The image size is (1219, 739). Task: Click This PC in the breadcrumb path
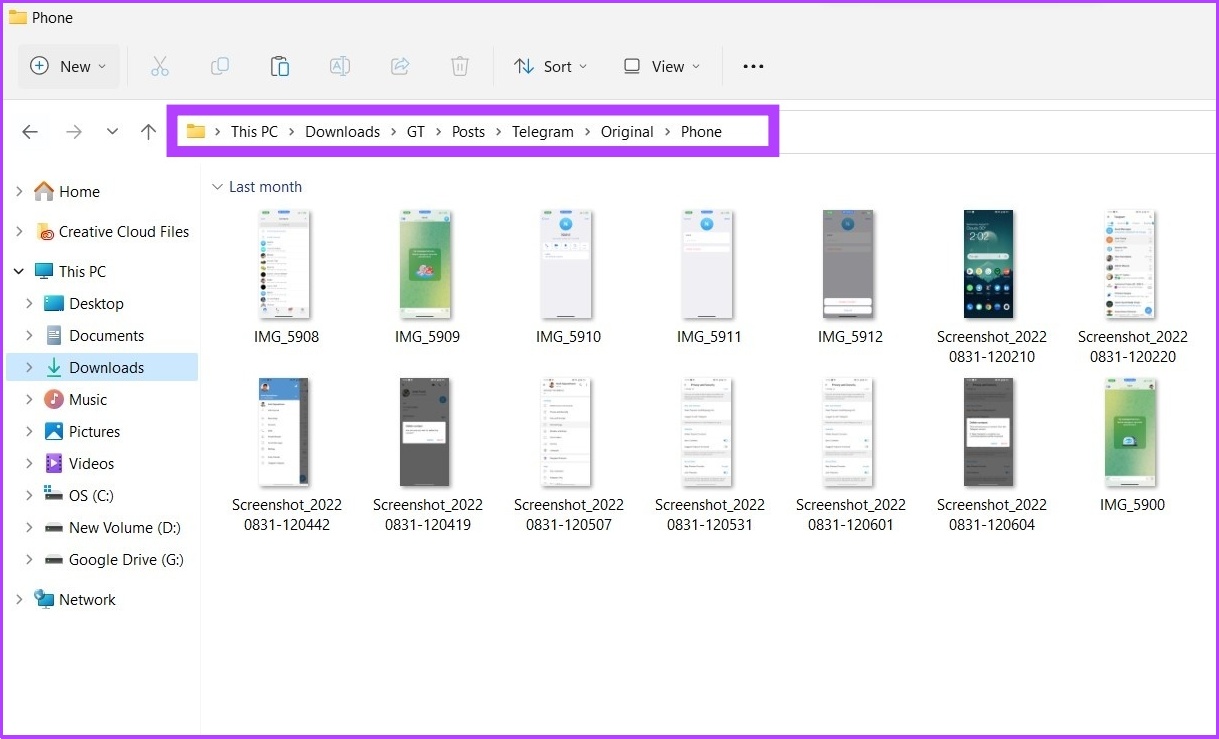pyautogui.click(x=254, y=131)
